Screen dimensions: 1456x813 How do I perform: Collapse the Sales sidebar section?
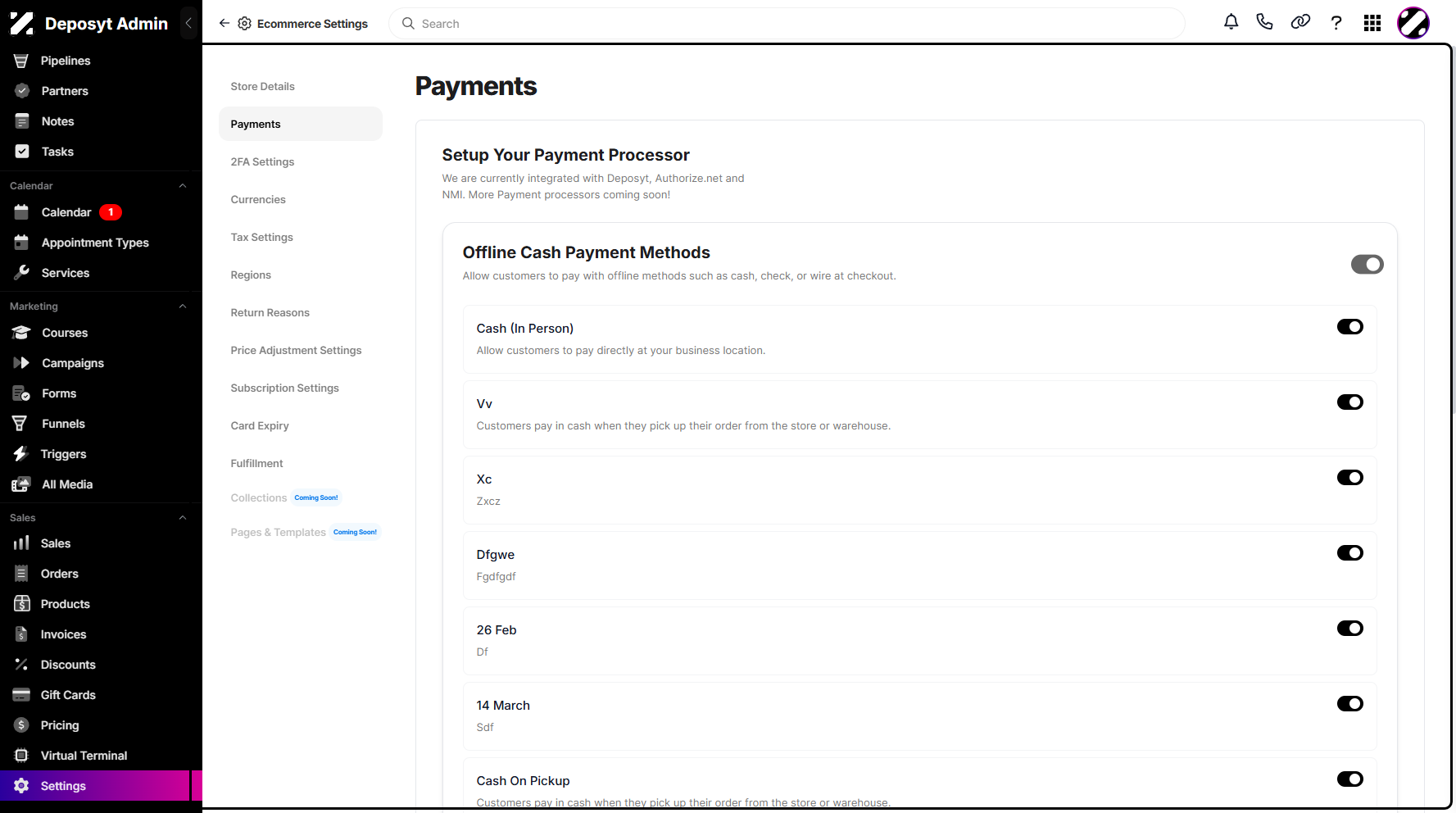click(x=183, y=518)
